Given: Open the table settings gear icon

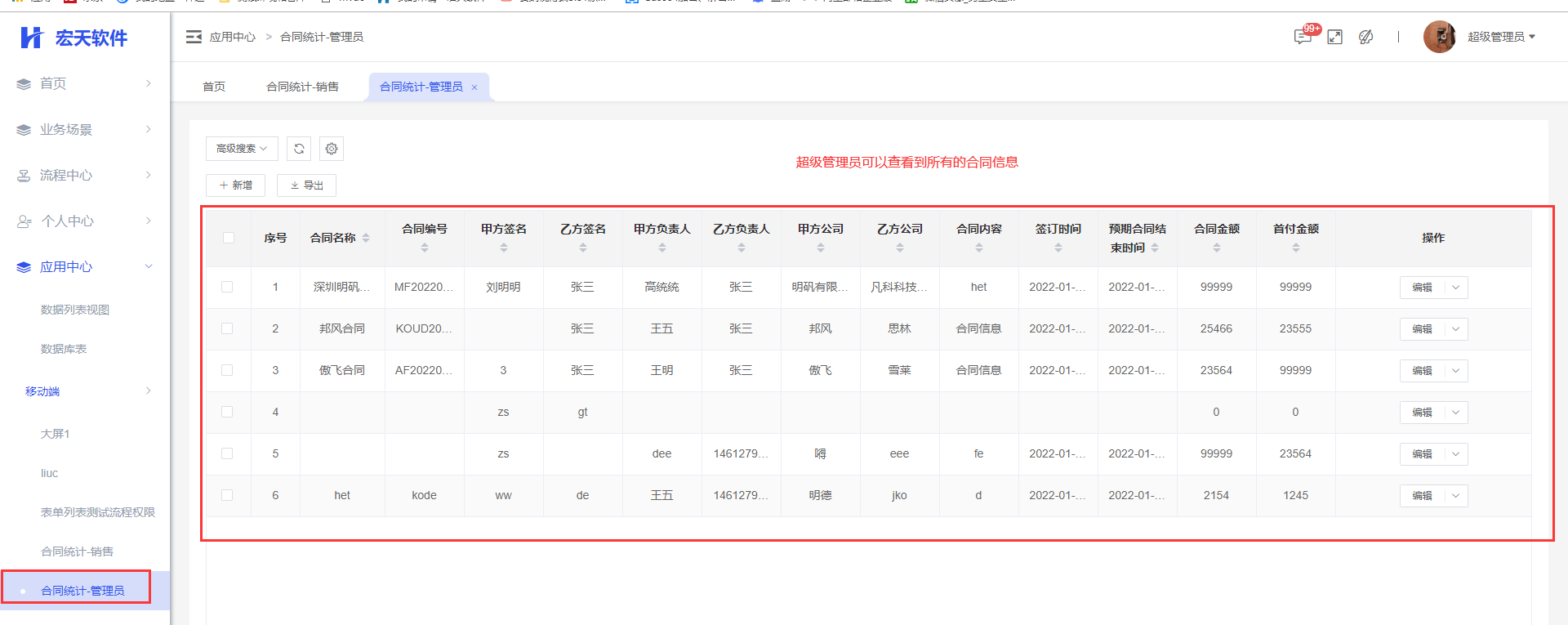Looking at the screenshot, I should (x=331, y=149).
